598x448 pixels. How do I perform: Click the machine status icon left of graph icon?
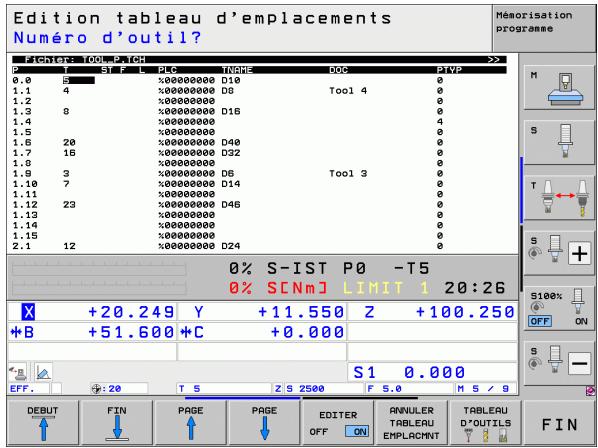click(x=18, y=372)
